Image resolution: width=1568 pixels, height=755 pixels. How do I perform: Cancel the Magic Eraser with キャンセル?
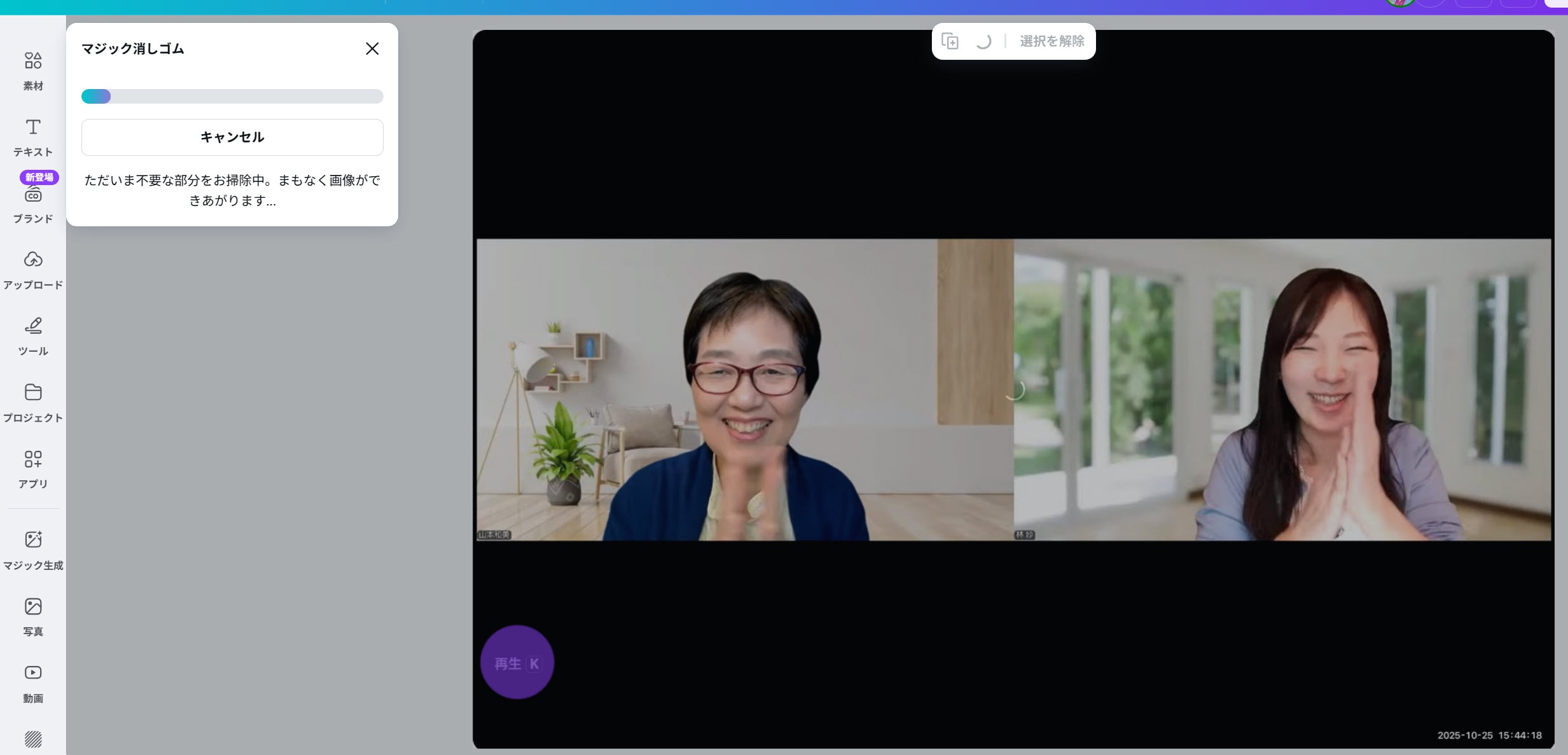[x=232, y=137]
